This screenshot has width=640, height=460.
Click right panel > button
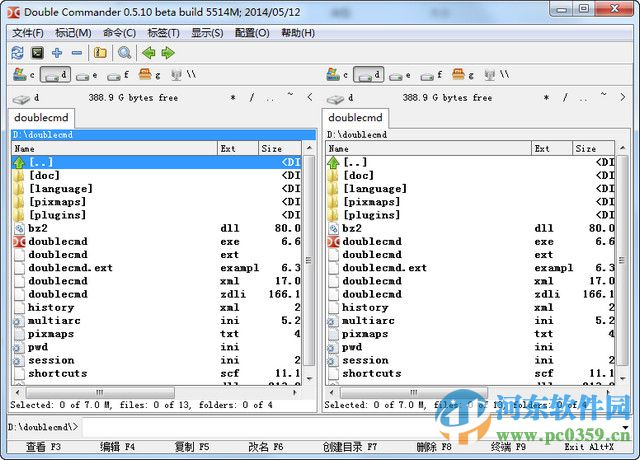click(623, 98)
